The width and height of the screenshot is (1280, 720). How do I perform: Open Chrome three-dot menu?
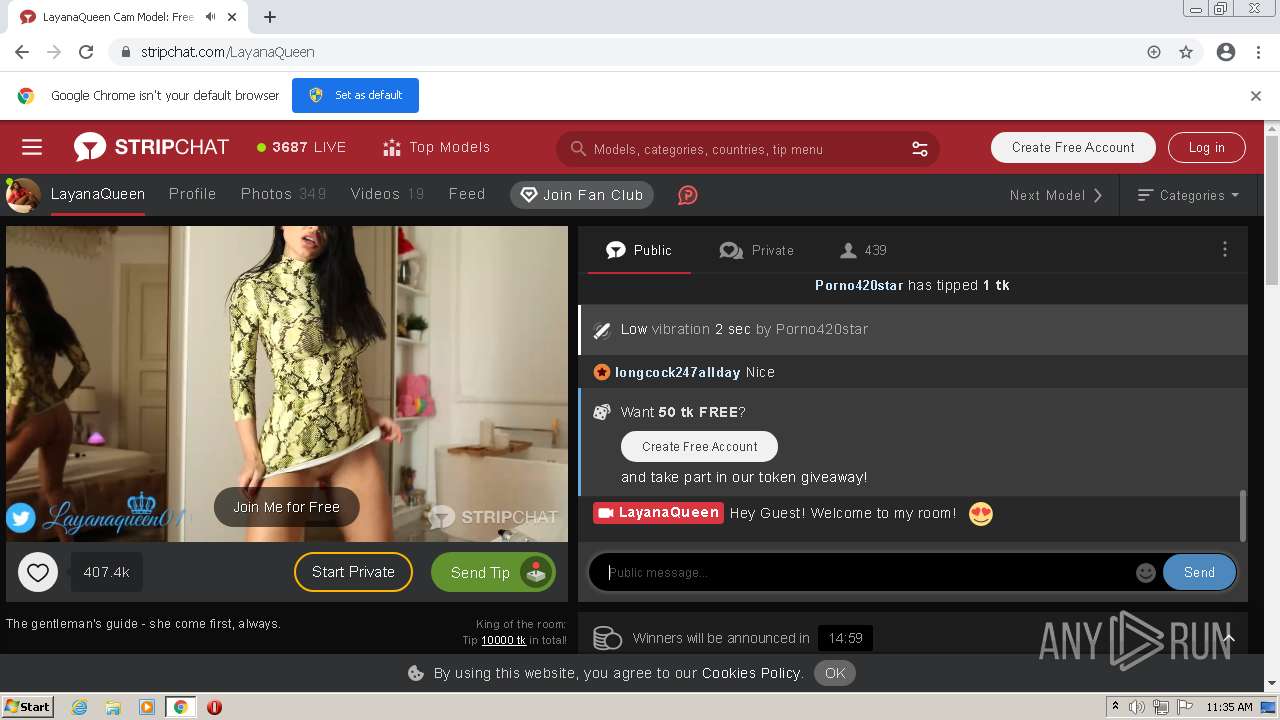click(1258, 52)
